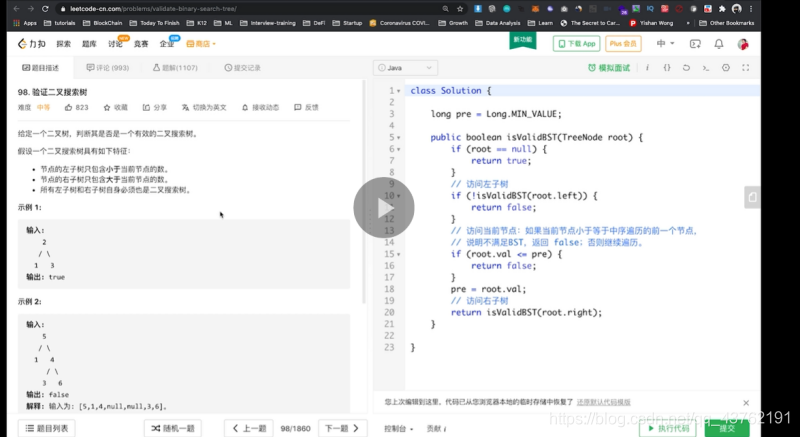The width and height of the screenshot is (800, 437).
Task: Expand the 中 language dropdown
Action: pyautogui.click(x=665, y=44)
